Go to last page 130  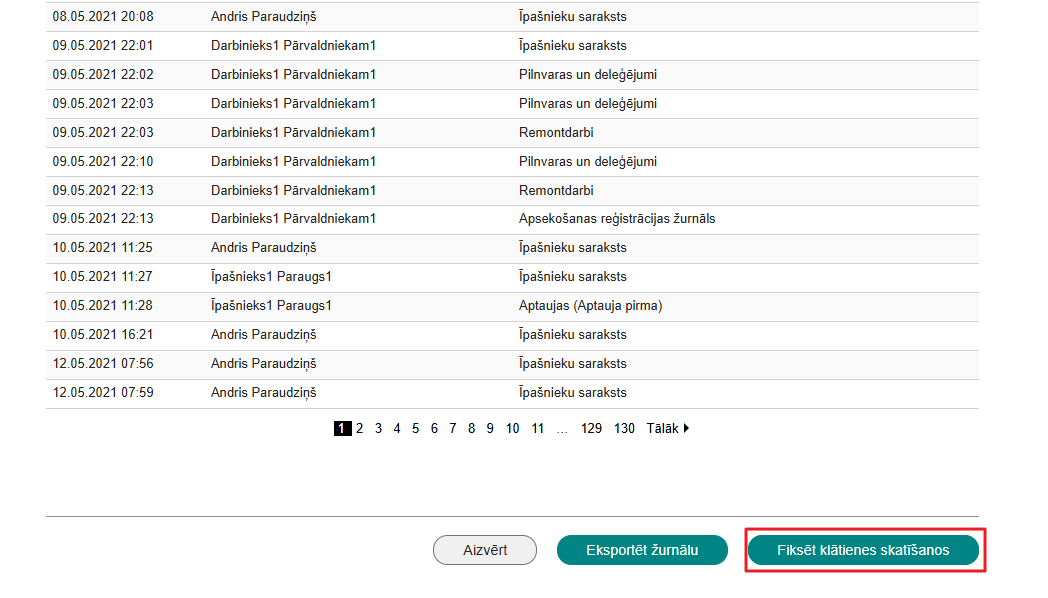[624, 428]
